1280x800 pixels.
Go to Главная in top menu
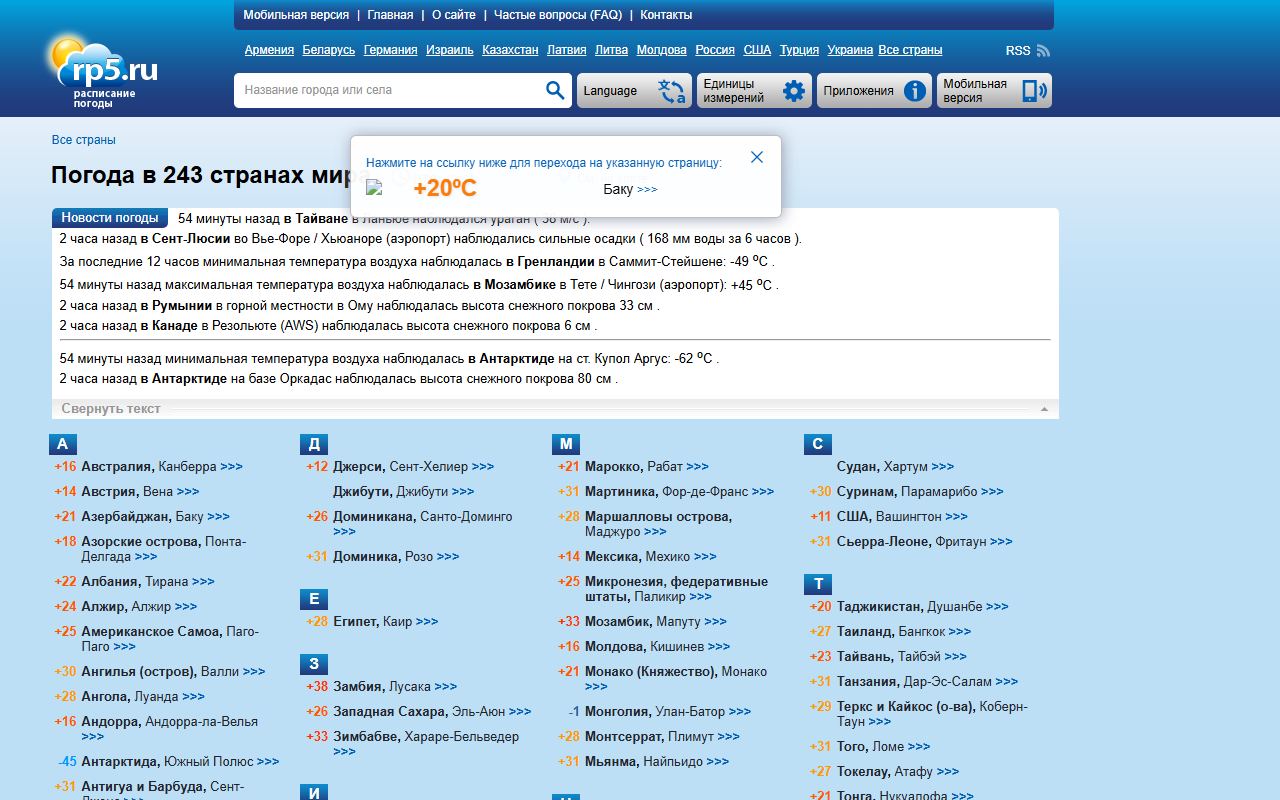(x=390, y=15)
